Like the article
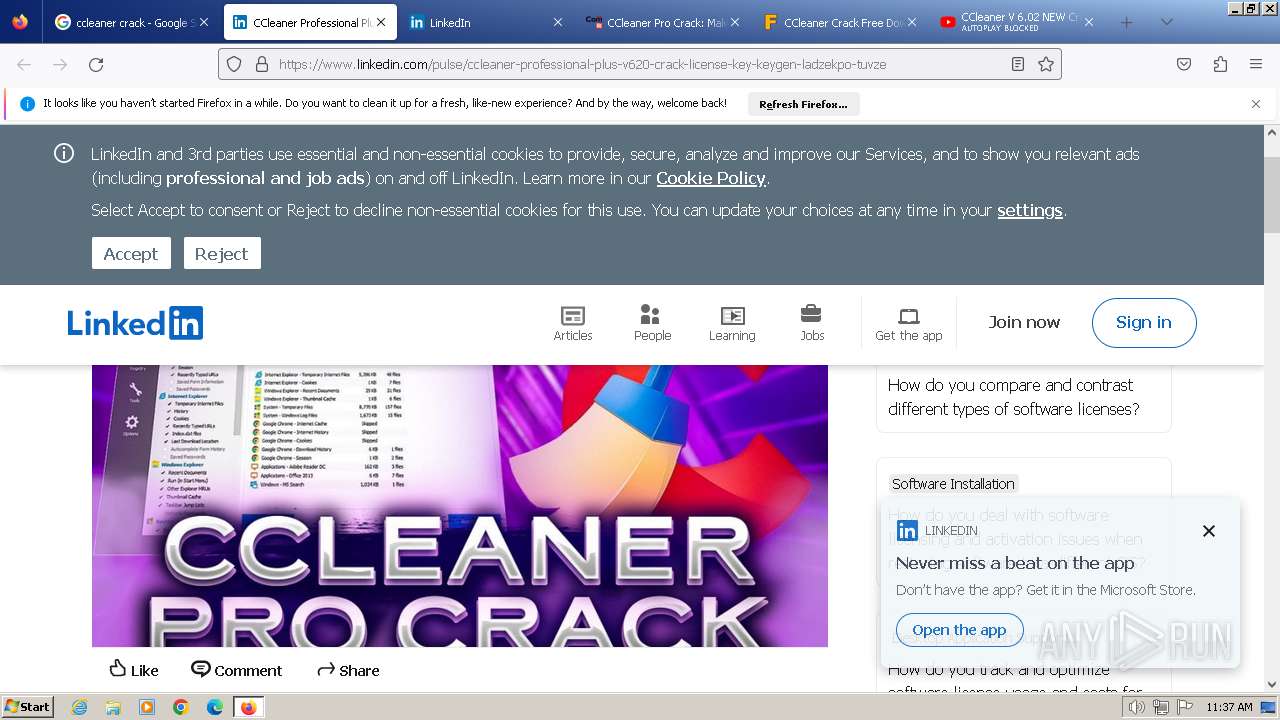Screen dimensions: 1280x720 click(134, 670)
